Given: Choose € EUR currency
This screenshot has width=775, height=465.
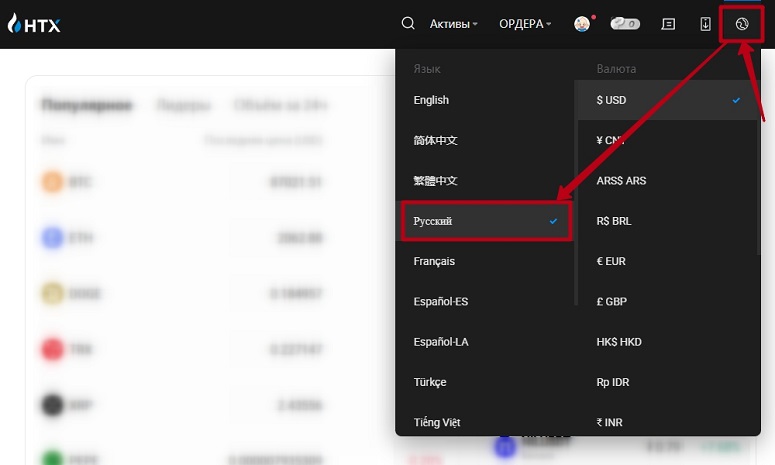Looking at the screenshot, I should coord(667,261).
